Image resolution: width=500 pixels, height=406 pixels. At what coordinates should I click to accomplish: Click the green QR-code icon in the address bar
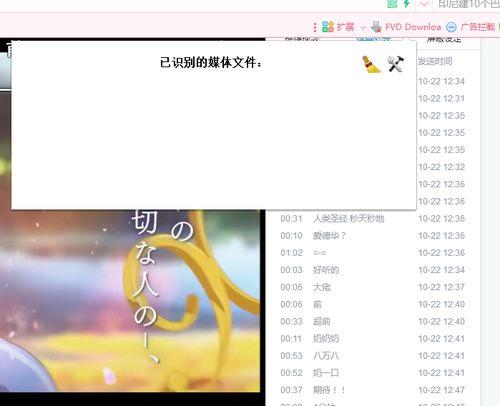pos(392,4)
